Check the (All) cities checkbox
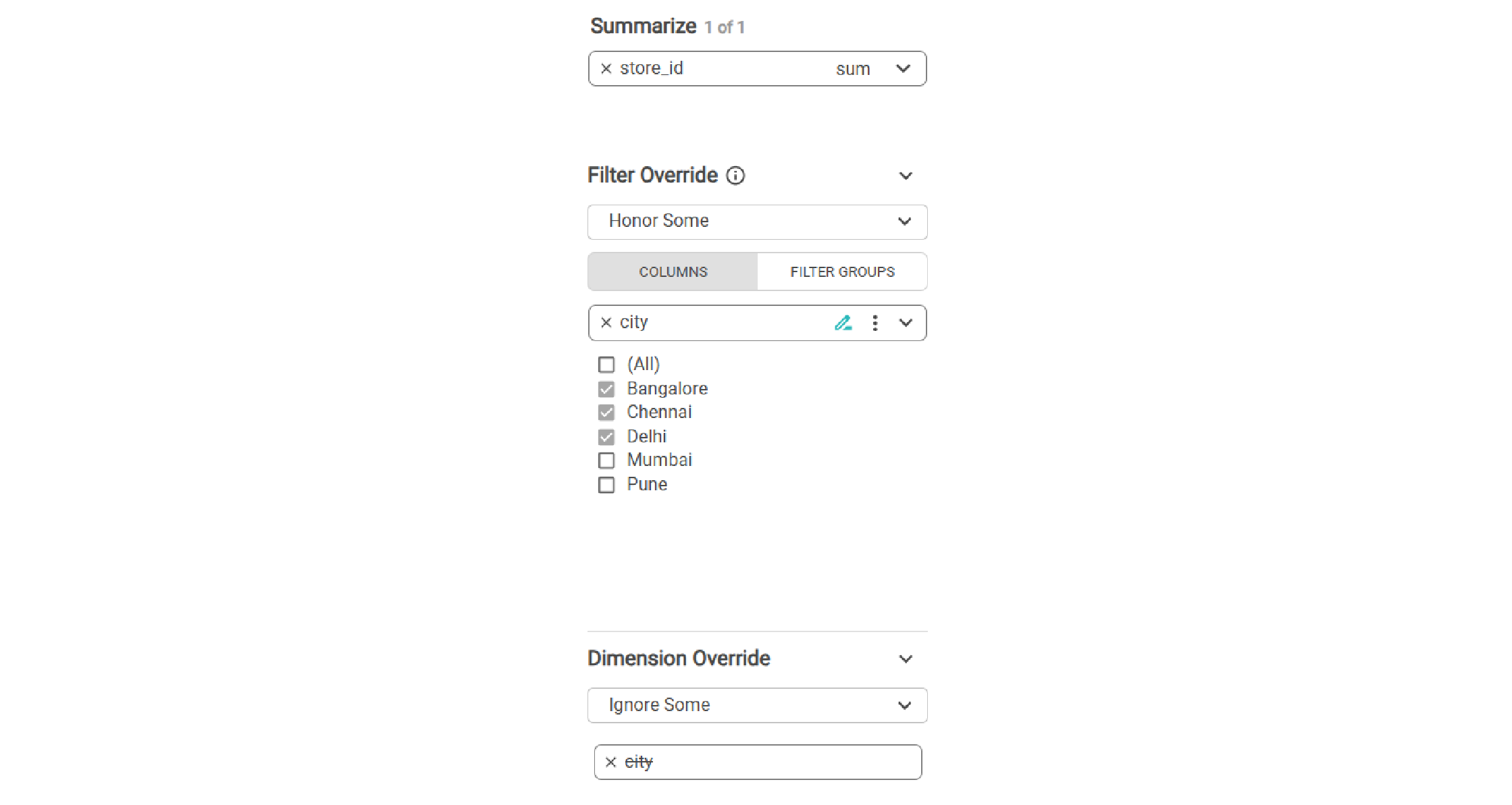 tap(606, 365)
